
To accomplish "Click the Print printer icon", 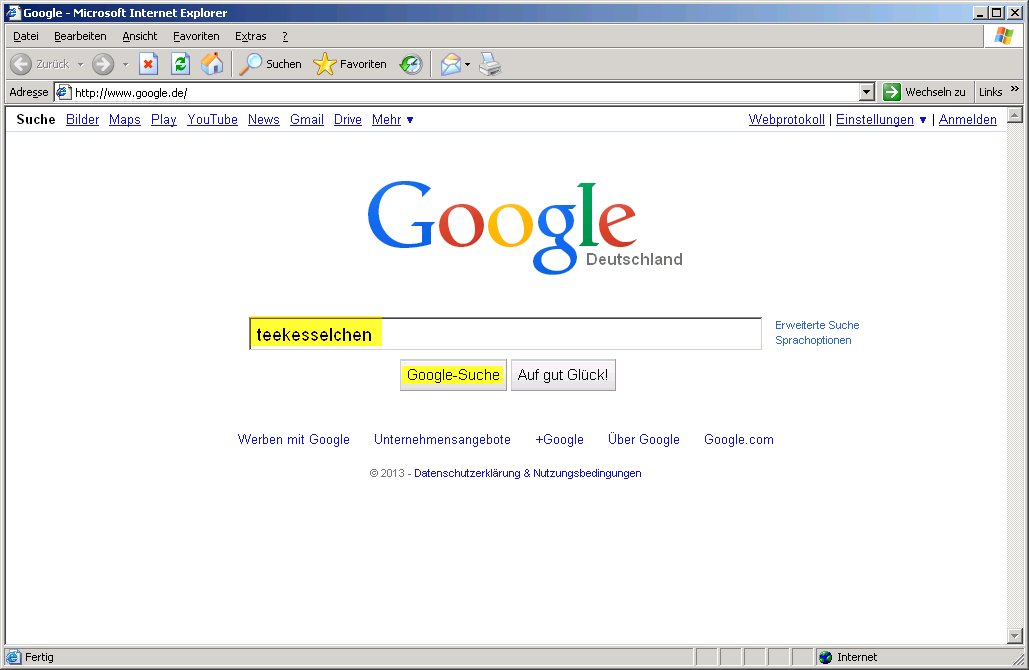I will tap(489, 64).
